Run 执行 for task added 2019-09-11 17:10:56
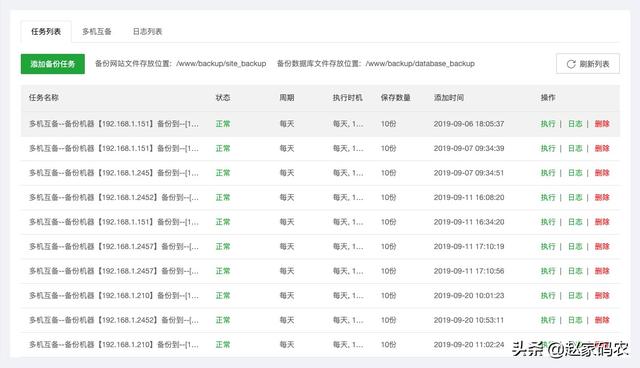 (548, 271)
